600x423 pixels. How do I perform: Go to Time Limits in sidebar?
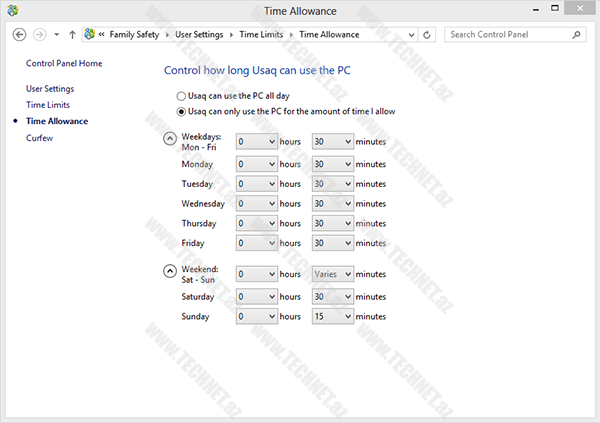(x=48, y=104)
